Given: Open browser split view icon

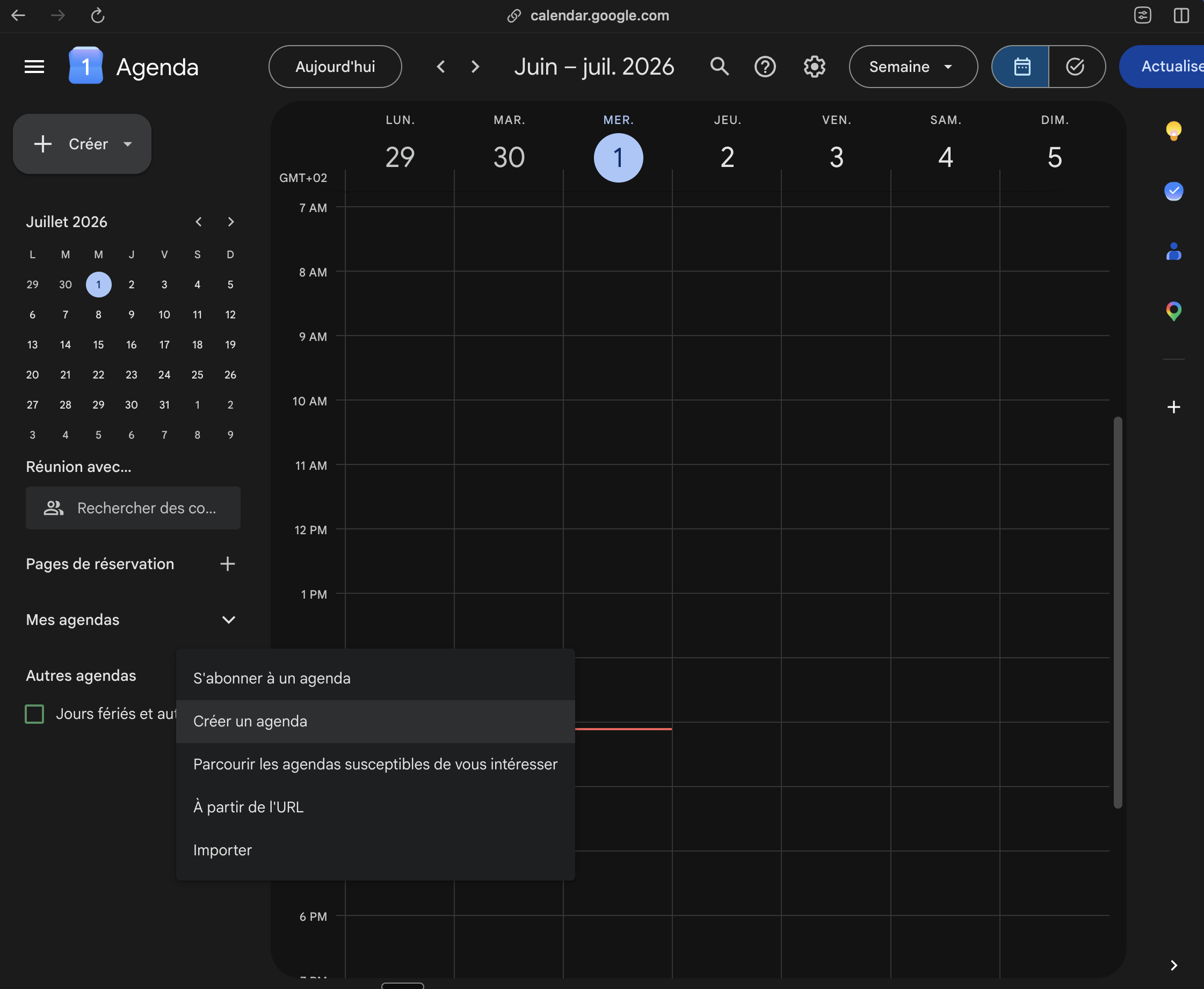Looking at the screenshot, I should pyautogui.click(x=1181, y=16).
